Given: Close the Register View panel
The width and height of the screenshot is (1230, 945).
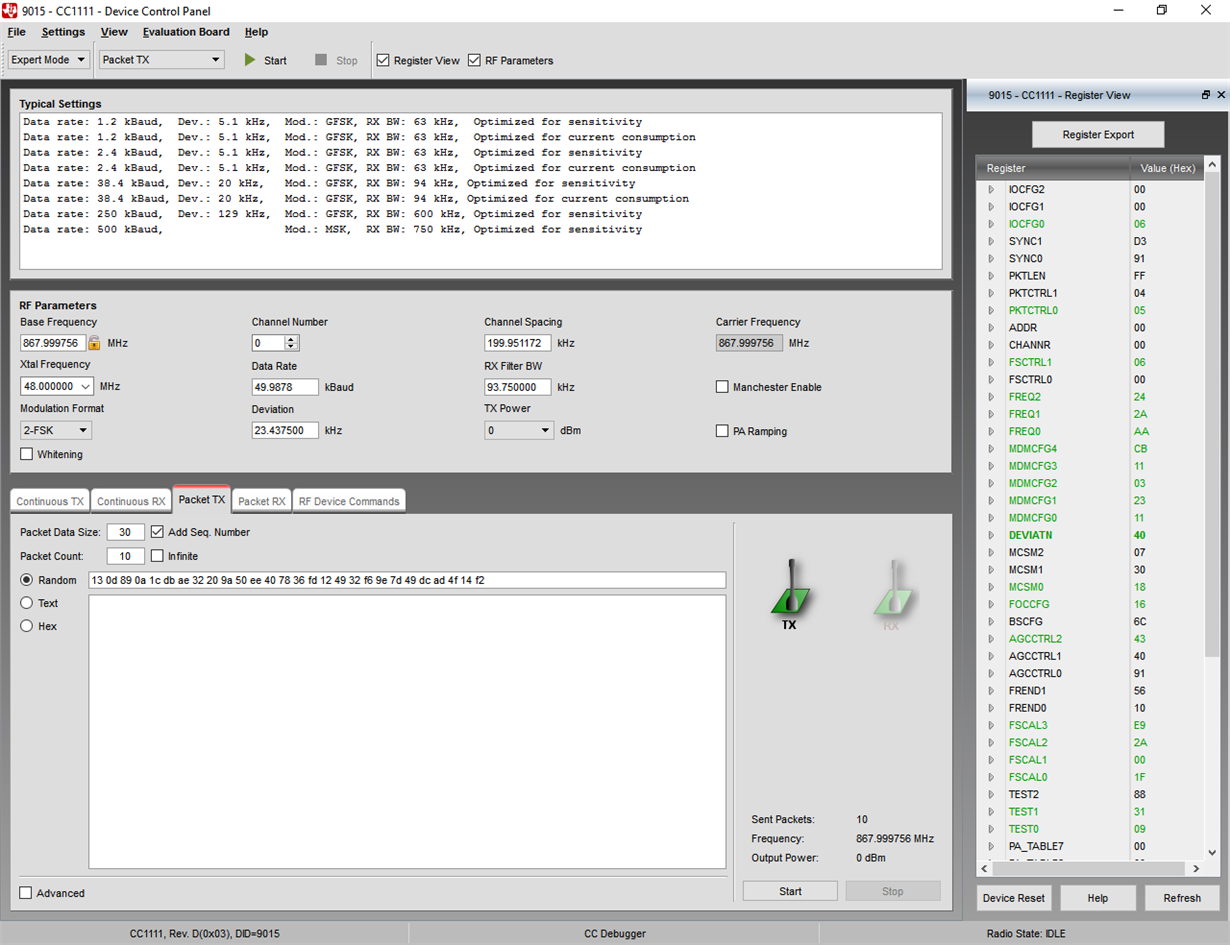Looking at the screenshot, I should (x=1221, y=95).
